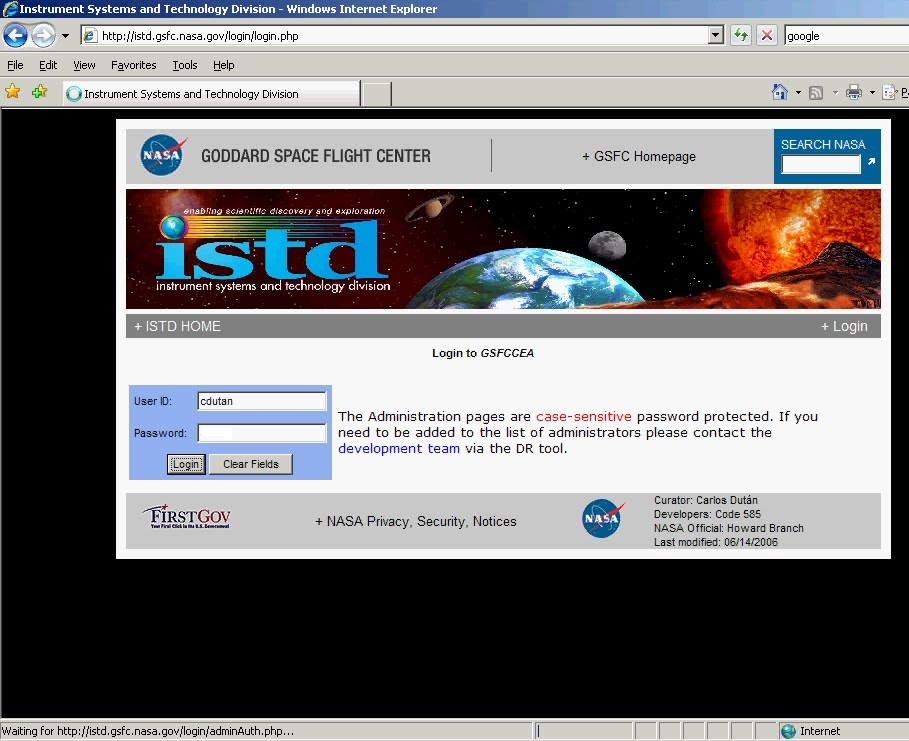Click the Print icon
Image resolution: width=909 pixels, height=741 pixels.
tap(854, 92)
